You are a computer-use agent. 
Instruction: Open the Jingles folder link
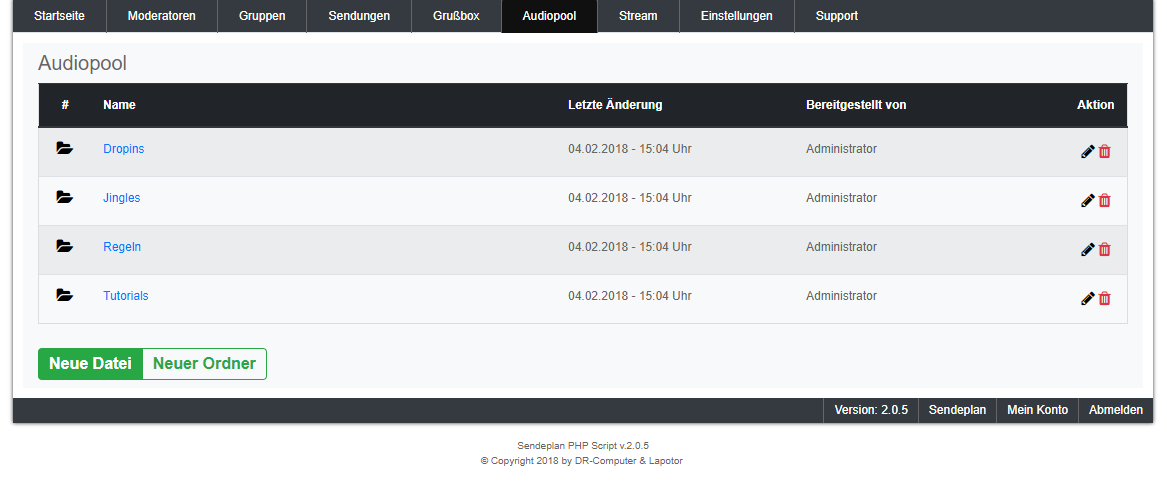point(122,198)
